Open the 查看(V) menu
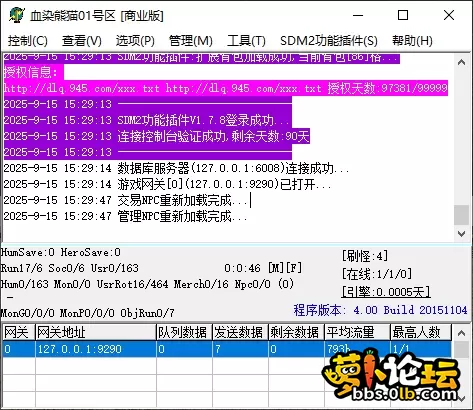This screenshot has width=473, height=410. click(82, 41)
